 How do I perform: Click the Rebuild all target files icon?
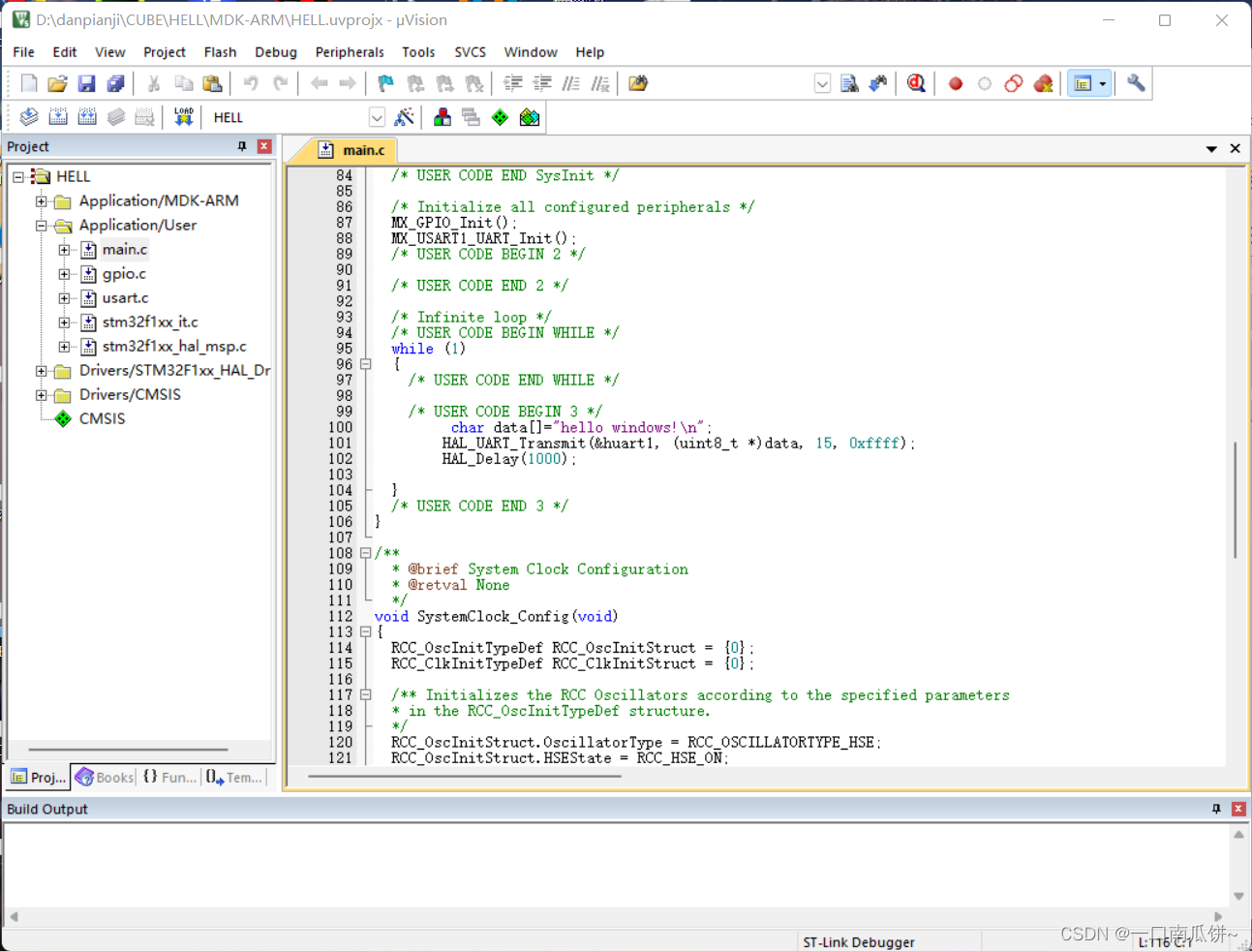coord(87,117)
